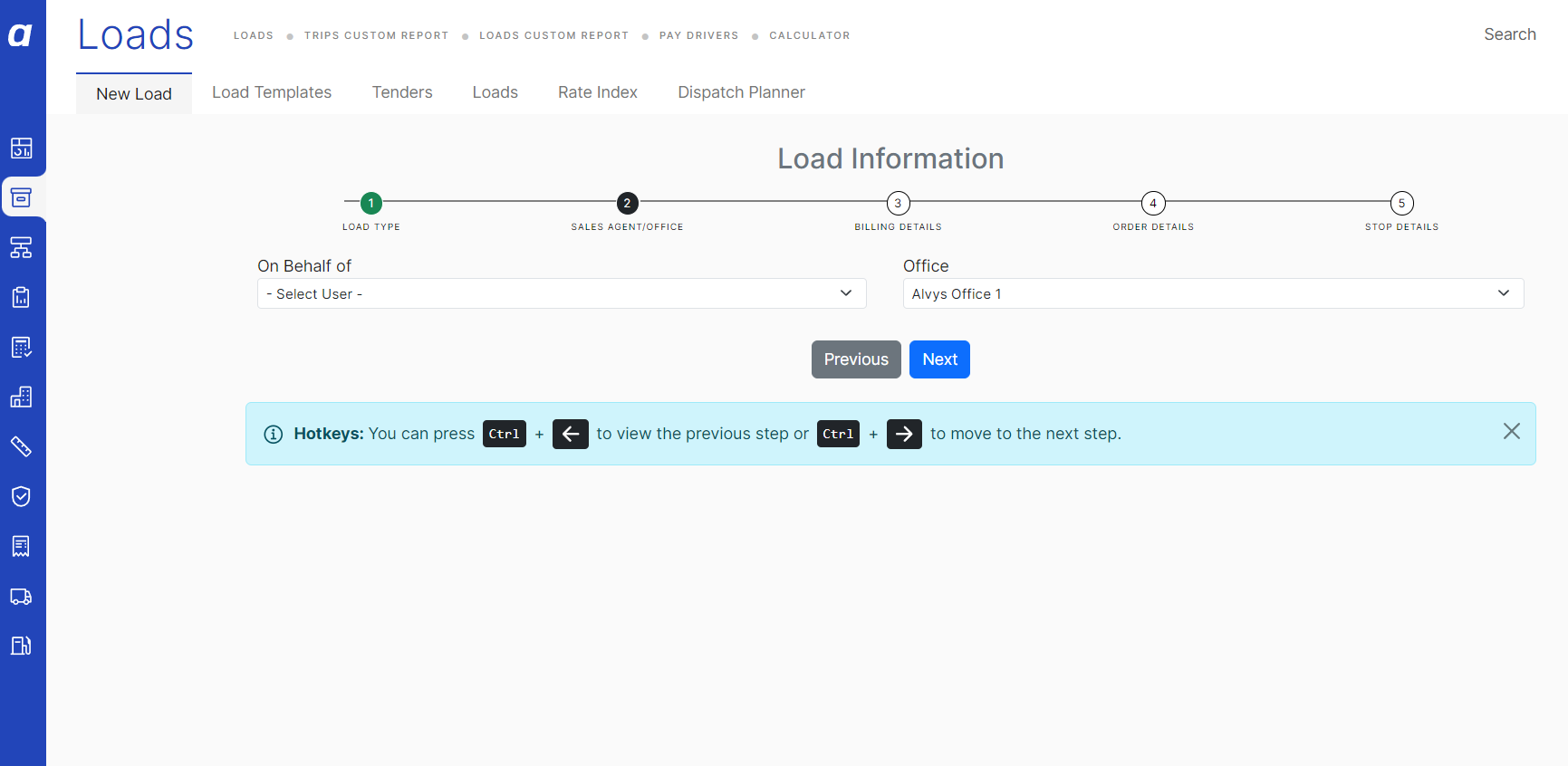Click the info icon in Hotkeys banner
Screen dimensions: 1568x766
[273, 434]
